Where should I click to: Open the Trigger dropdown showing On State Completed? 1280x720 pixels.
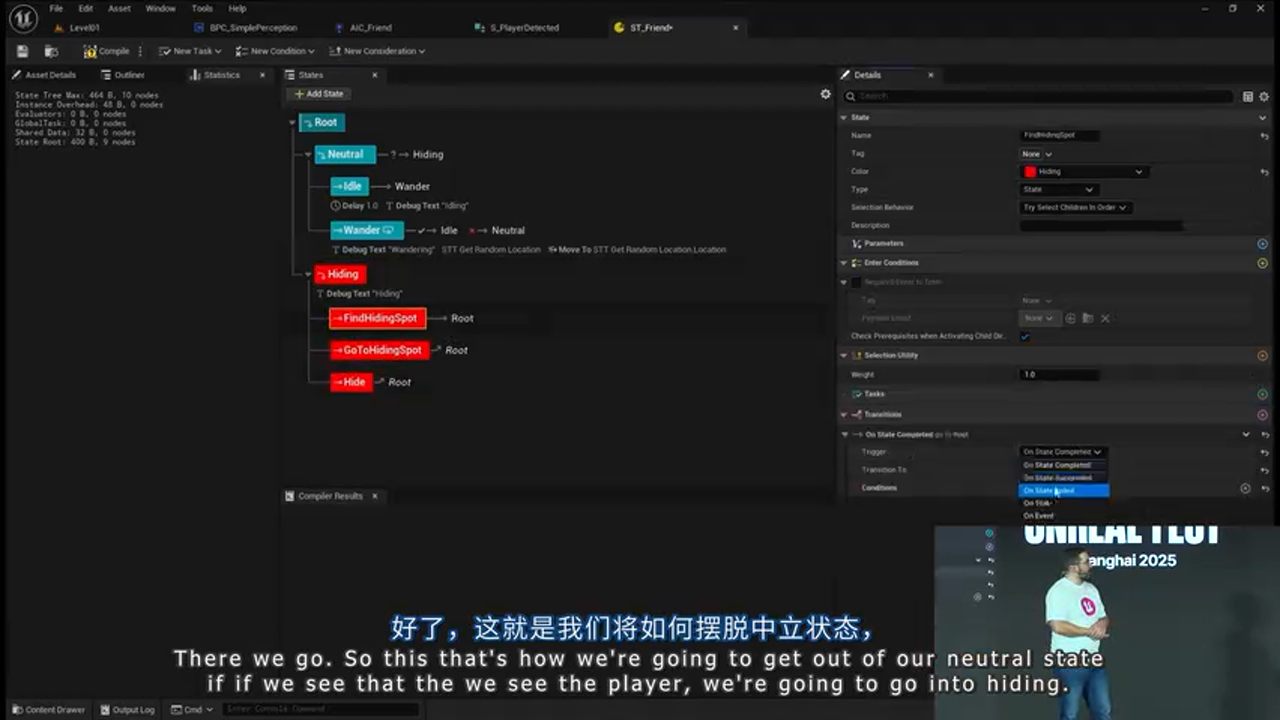coord(1063,452)
